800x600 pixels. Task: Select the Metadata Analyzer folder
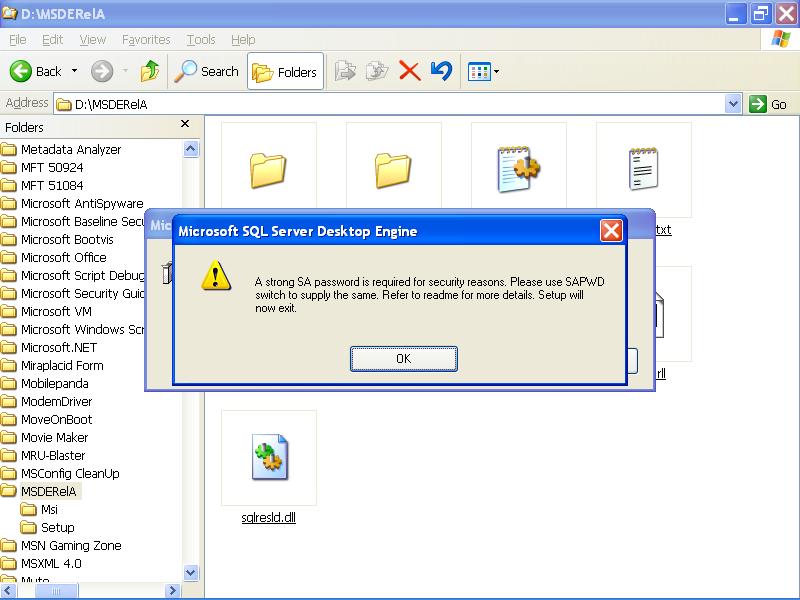click(x=71, y=149)
